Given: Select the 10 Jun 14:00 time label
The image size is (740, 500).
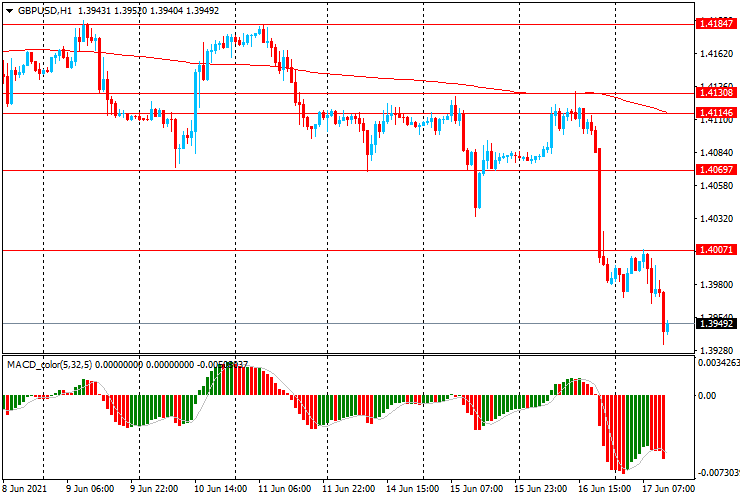Looking at the screenshot, I should click(x=220, y=488).
